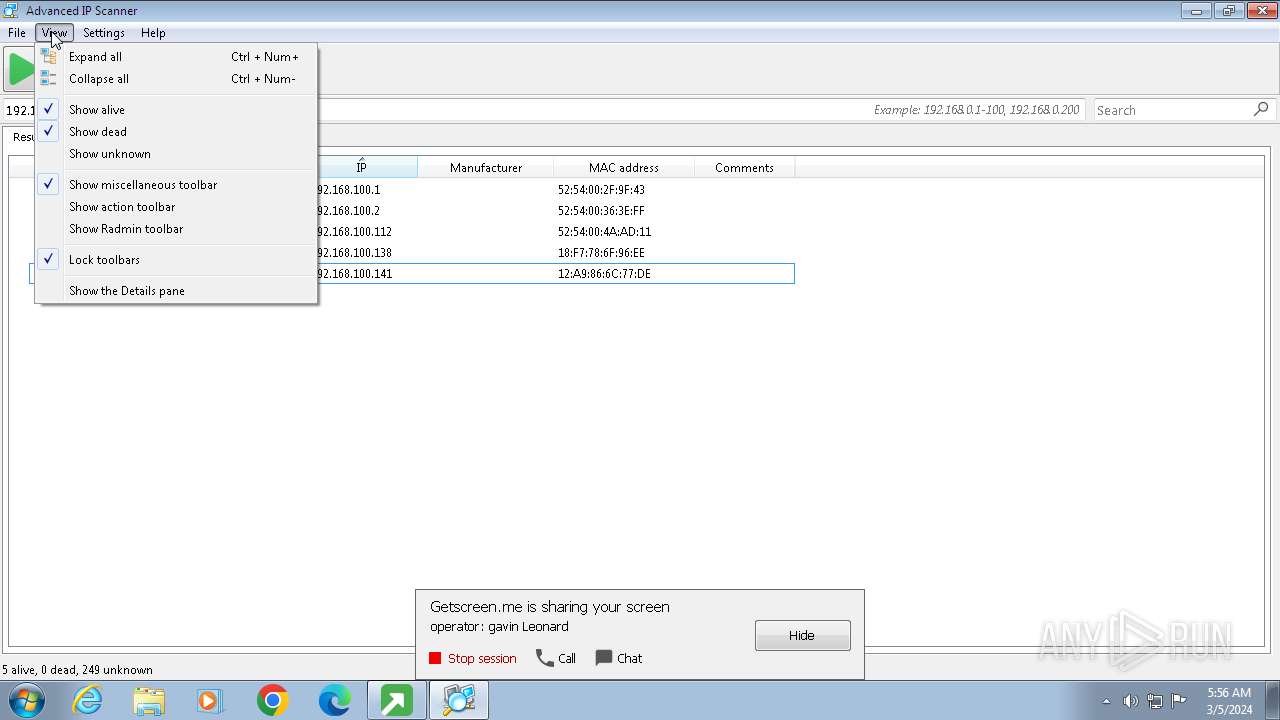Click the Chat bubble icon
1280x720 pixels.
coord(604,658)
